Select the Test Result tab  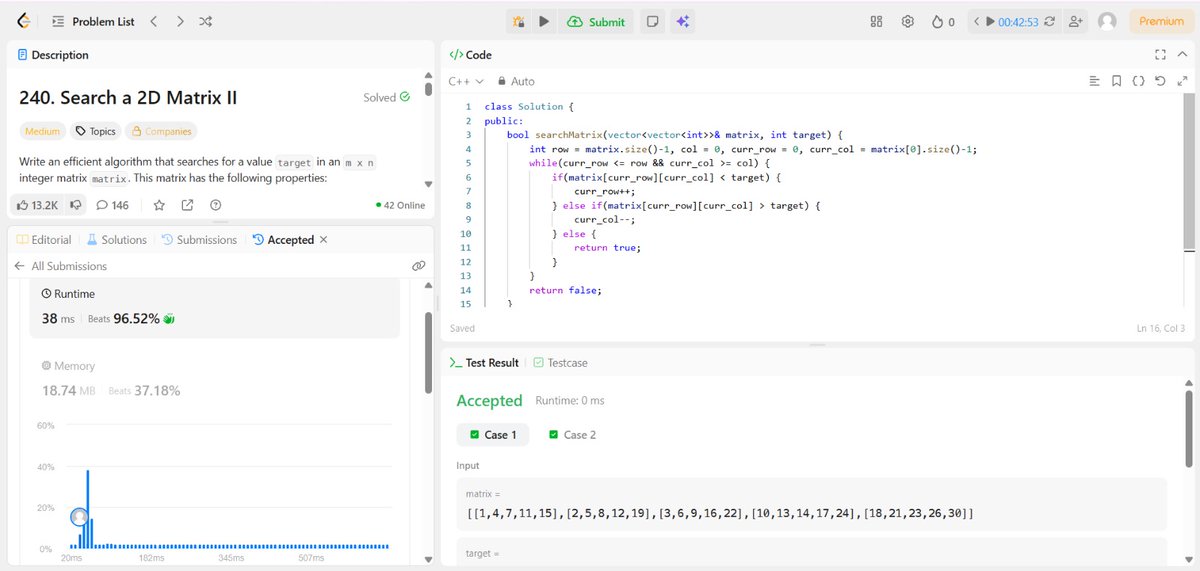(484, 363)
